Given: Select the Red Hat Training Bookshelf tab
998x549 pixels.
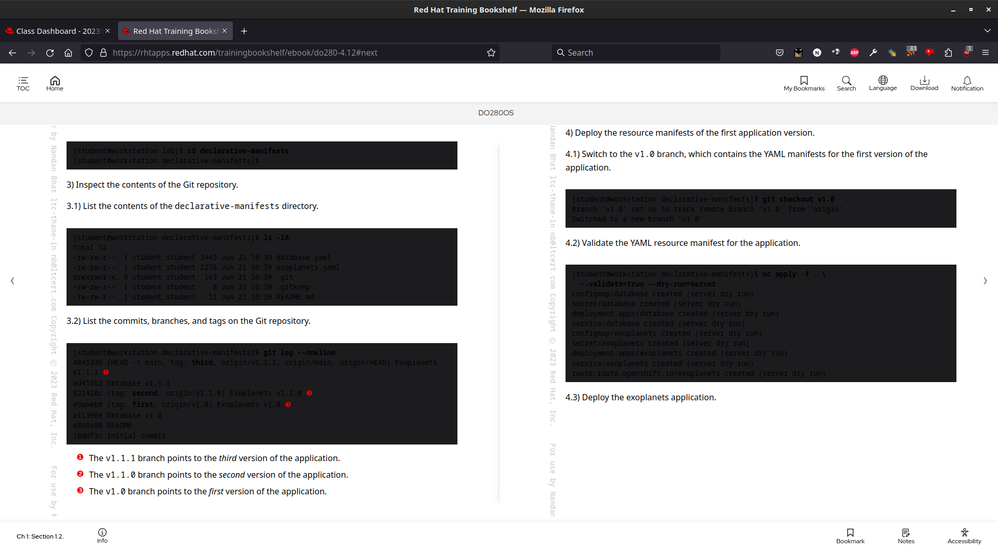Looking at the screenshot, I should [x=175, y=31].
